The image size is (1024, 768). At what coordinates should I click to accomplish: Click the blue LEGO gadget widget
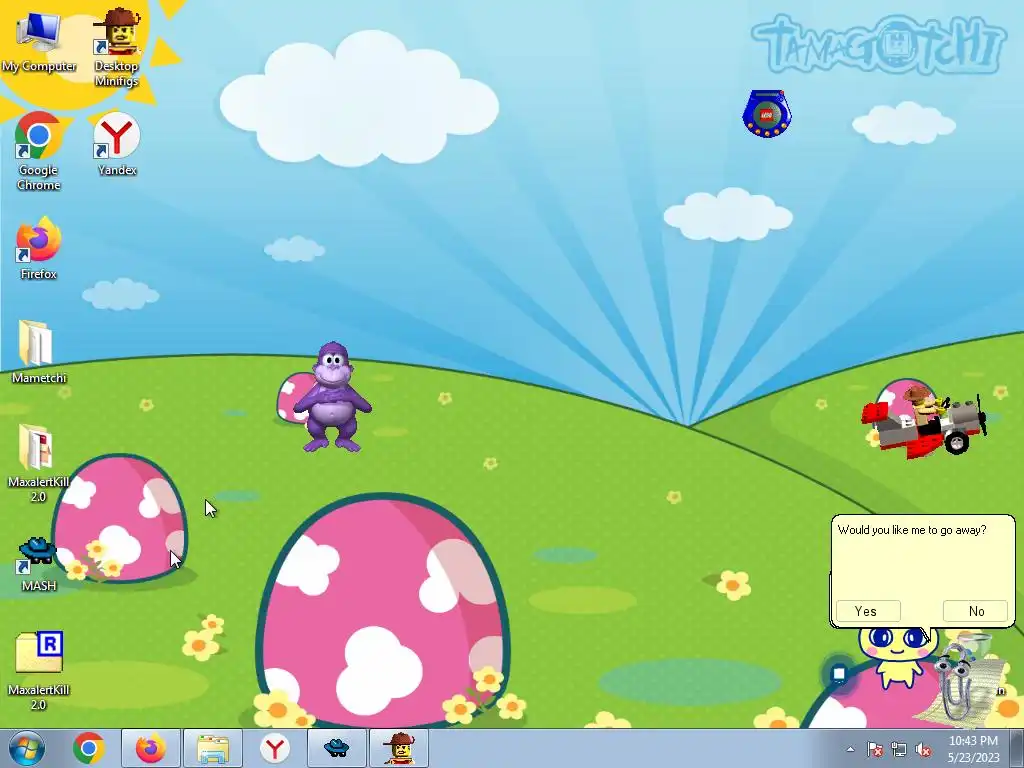click(x=767, y=114)
